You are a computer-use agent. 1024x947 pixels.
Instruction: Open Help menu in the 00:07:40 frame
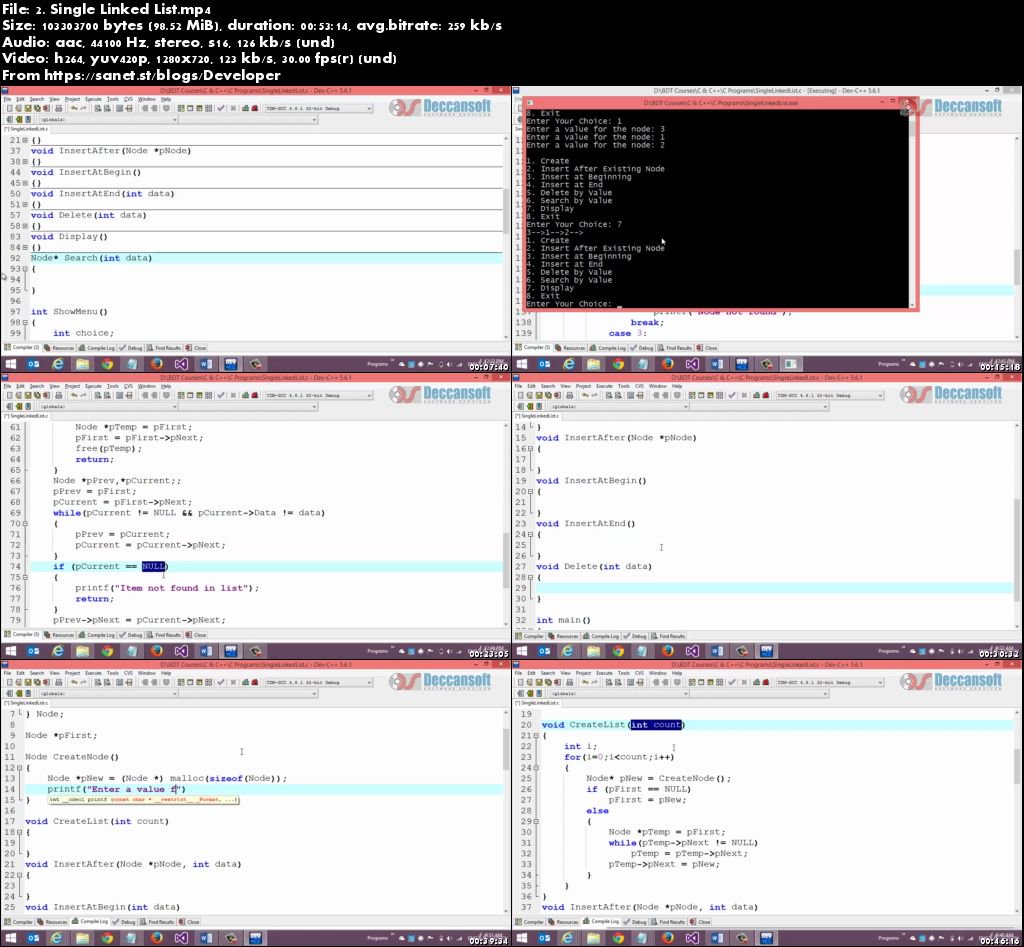pyautogui.click(x=166, y=99)
